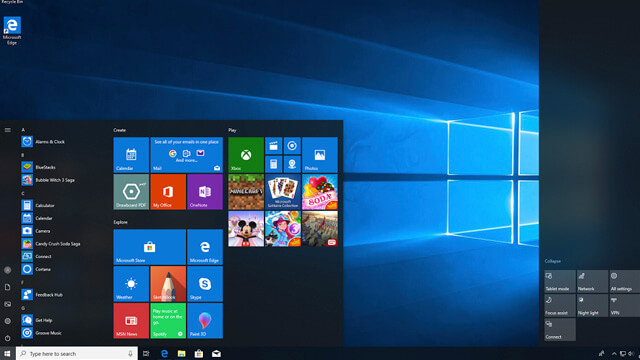Open the Microsoft Store tile
This screenshot has height=360, width=640.
coord(149,247)
